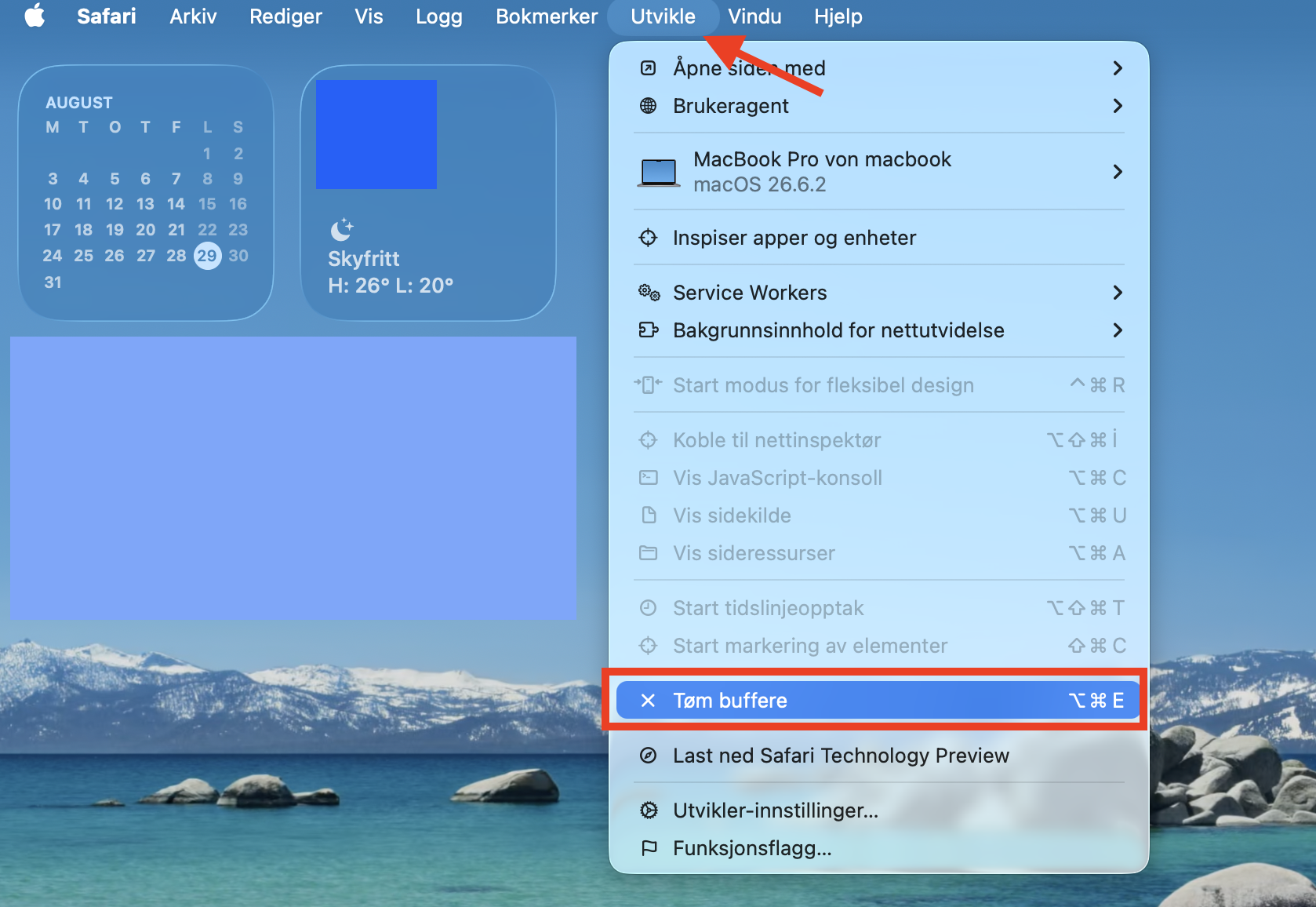This screenshot has width=1316, height=907.
Task: Click the Funksjonsflagg flag icon
Action: coord(649,848)
